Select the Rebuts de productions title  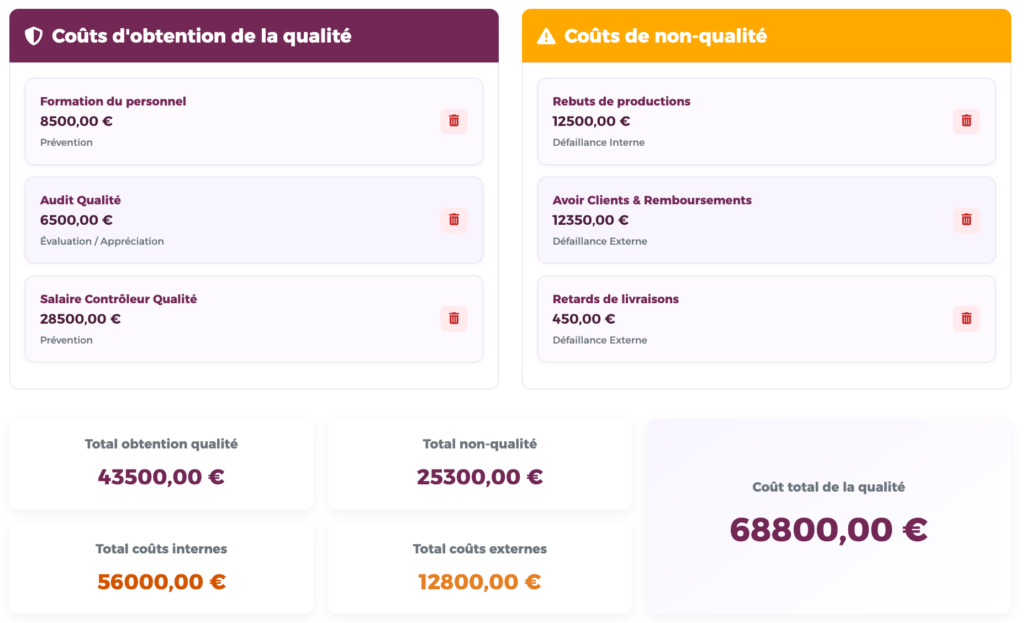point(621,101)
